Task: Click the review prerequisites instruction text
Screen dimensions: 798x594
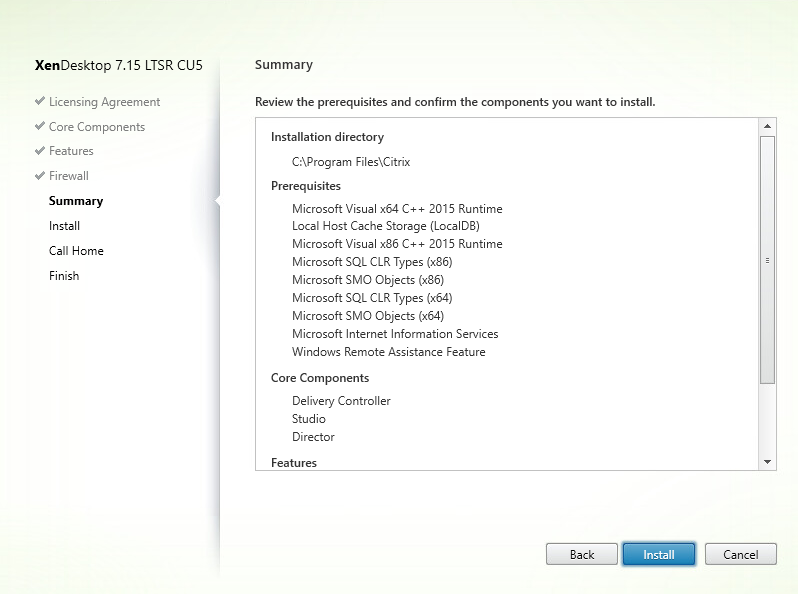Action: 455,102
